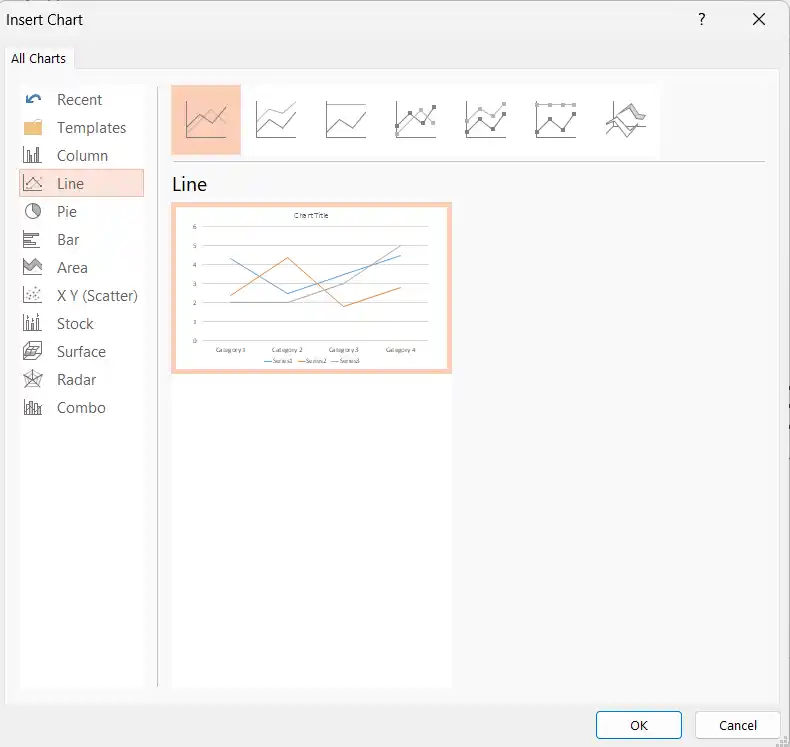
Task: Select the Line with Markers subtype icon
Action: [x=416, y=120]
